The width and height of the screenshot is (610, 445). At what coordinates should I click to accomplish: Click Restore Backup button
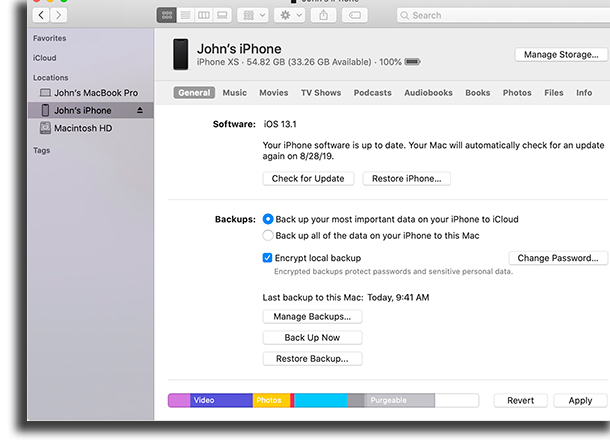[x=312, y=359]
